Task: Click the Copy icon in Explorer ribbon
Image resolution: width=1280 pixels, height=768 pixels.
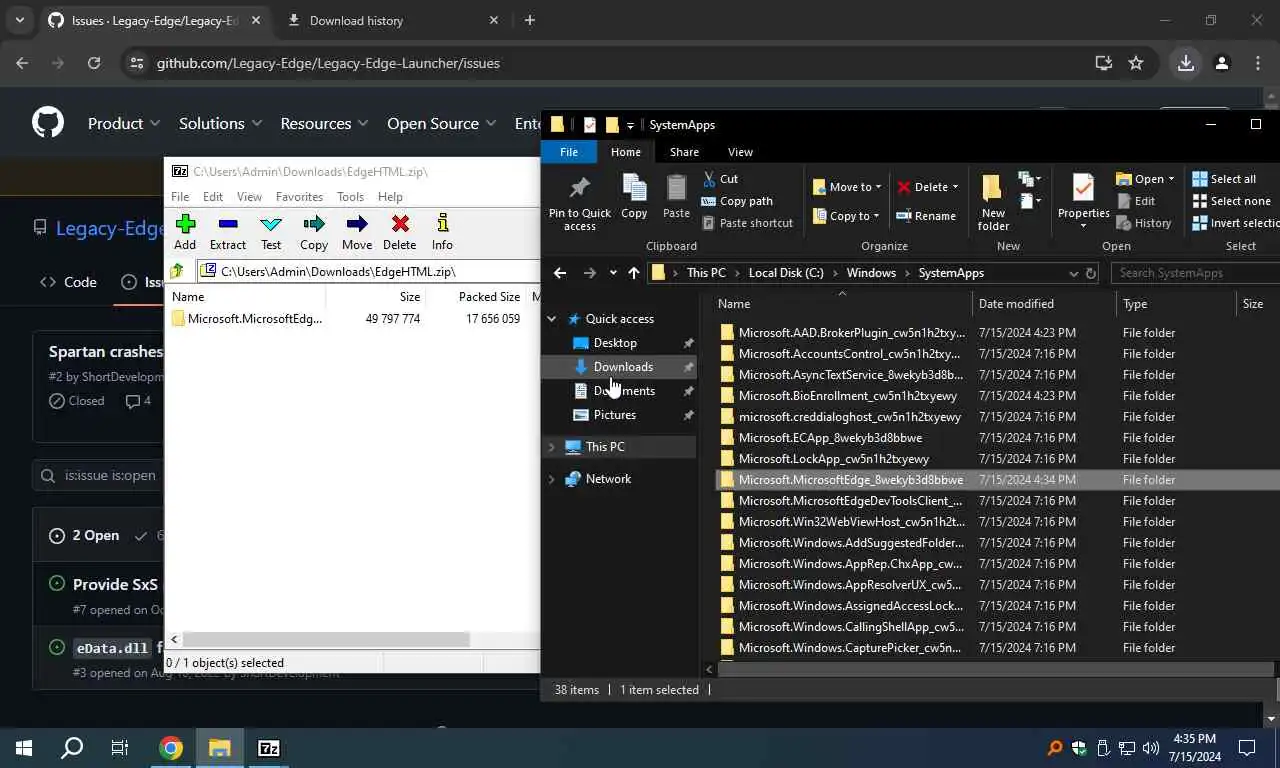Action: coord(634,196)
